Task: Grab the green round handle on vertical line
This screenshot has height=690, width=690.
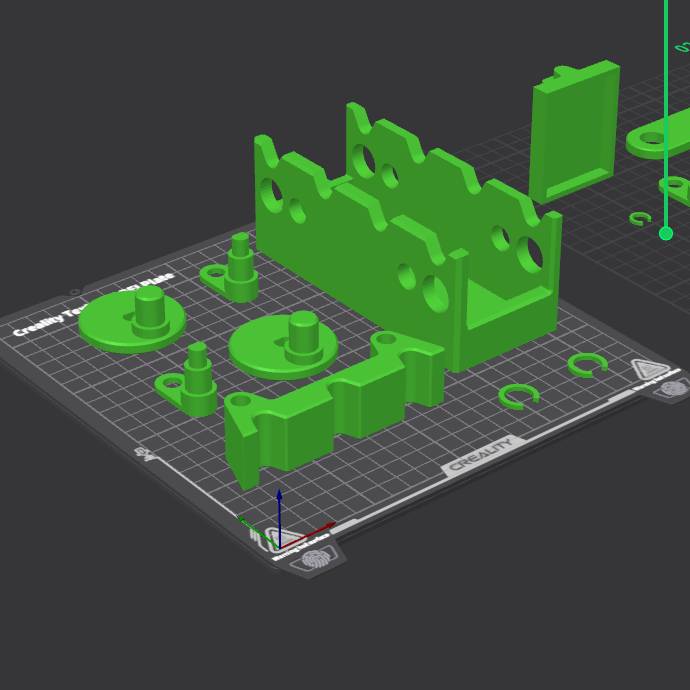Action: pyautogui.click(x=666, y=233)
